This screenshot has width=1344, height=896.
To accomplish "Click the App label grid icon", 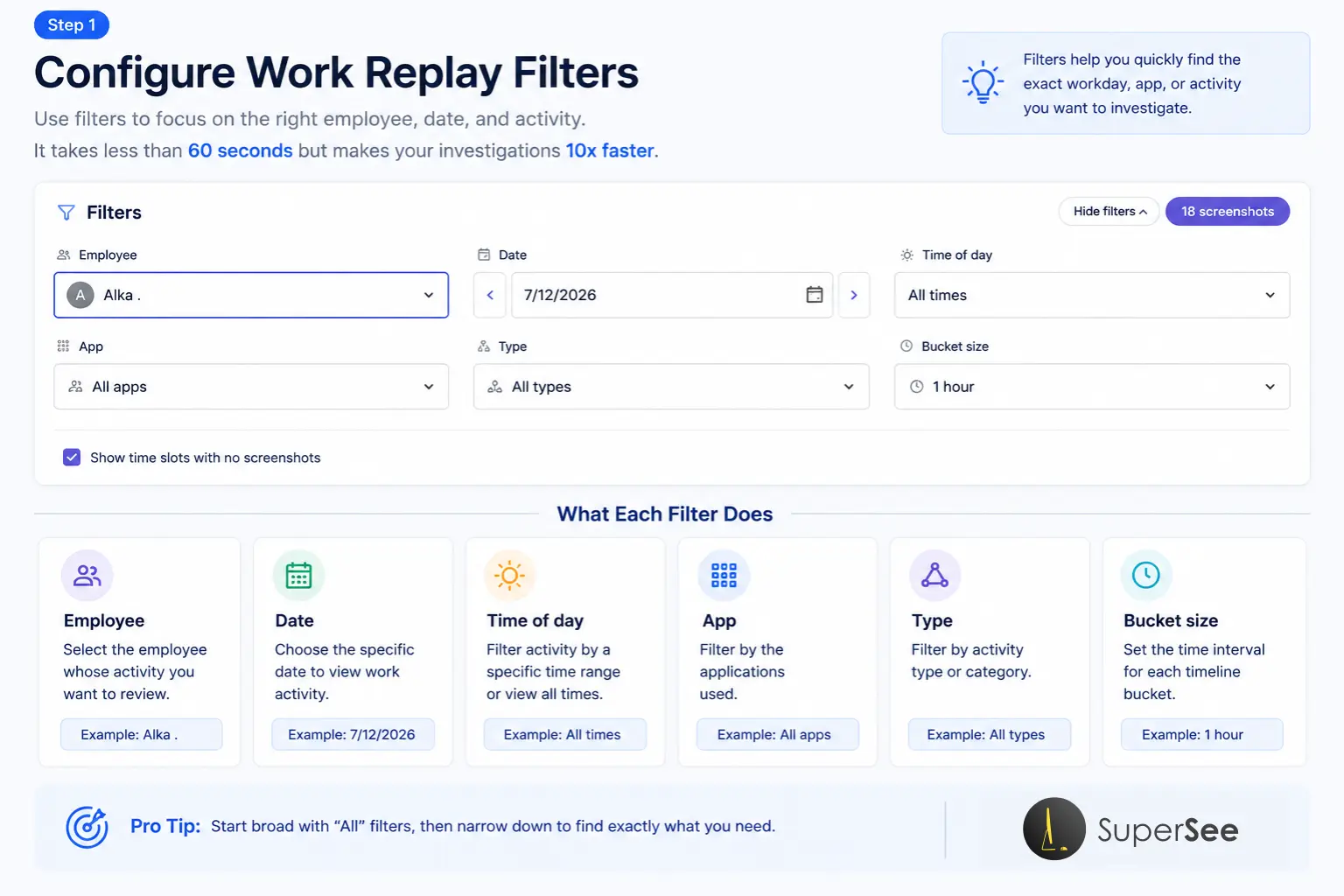I will pos(63,346).
